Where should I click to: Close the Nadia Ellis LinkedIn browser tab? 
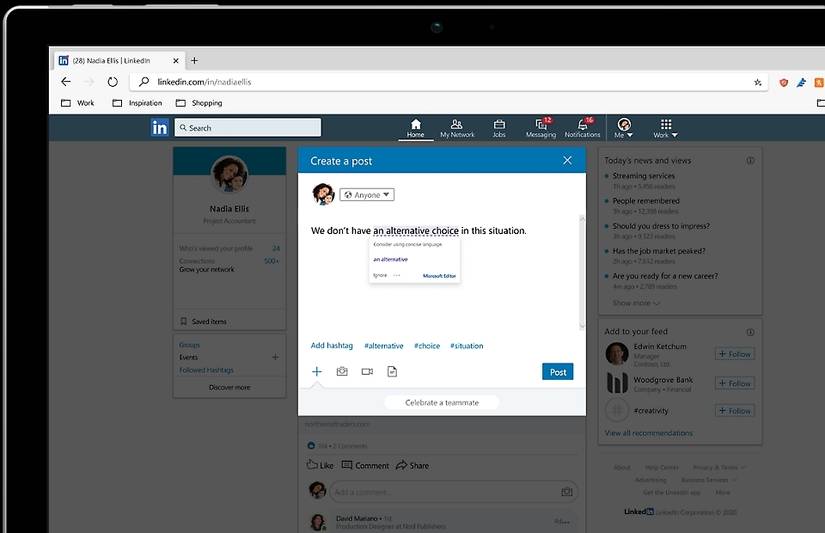tap(176, 61)
